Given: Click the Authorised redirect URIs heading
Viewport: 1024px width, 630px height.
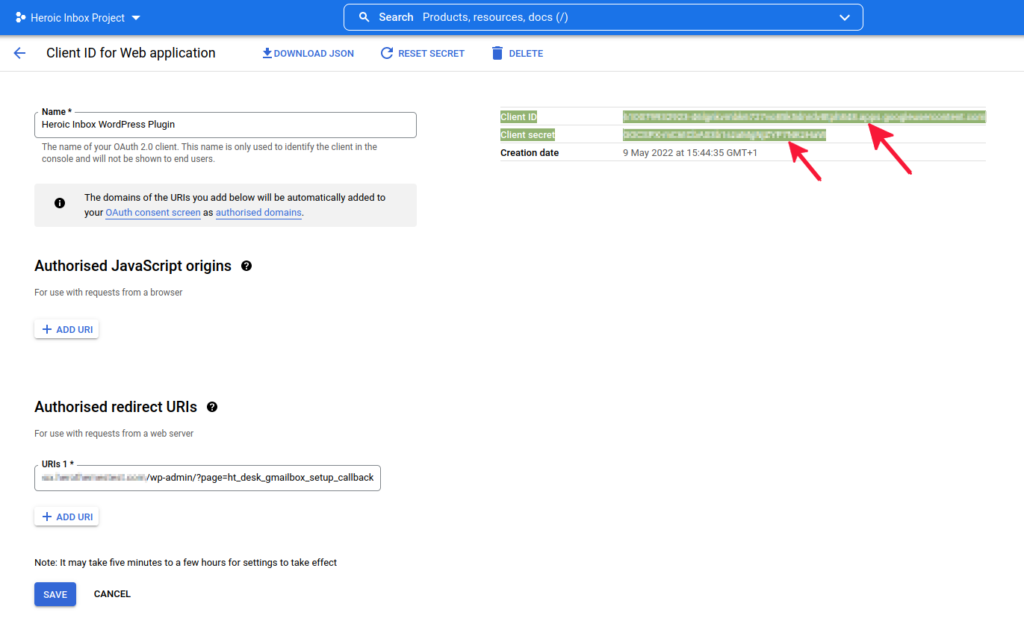Looking at the screenshot, I should 116,407.
